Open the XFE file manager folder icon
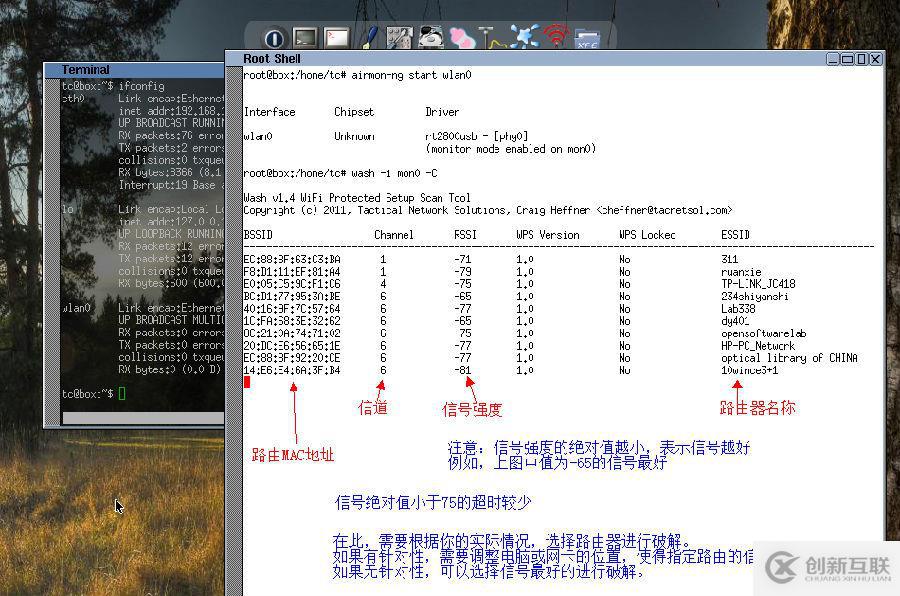This screenshot has width=900, height=596. point(586,38)
